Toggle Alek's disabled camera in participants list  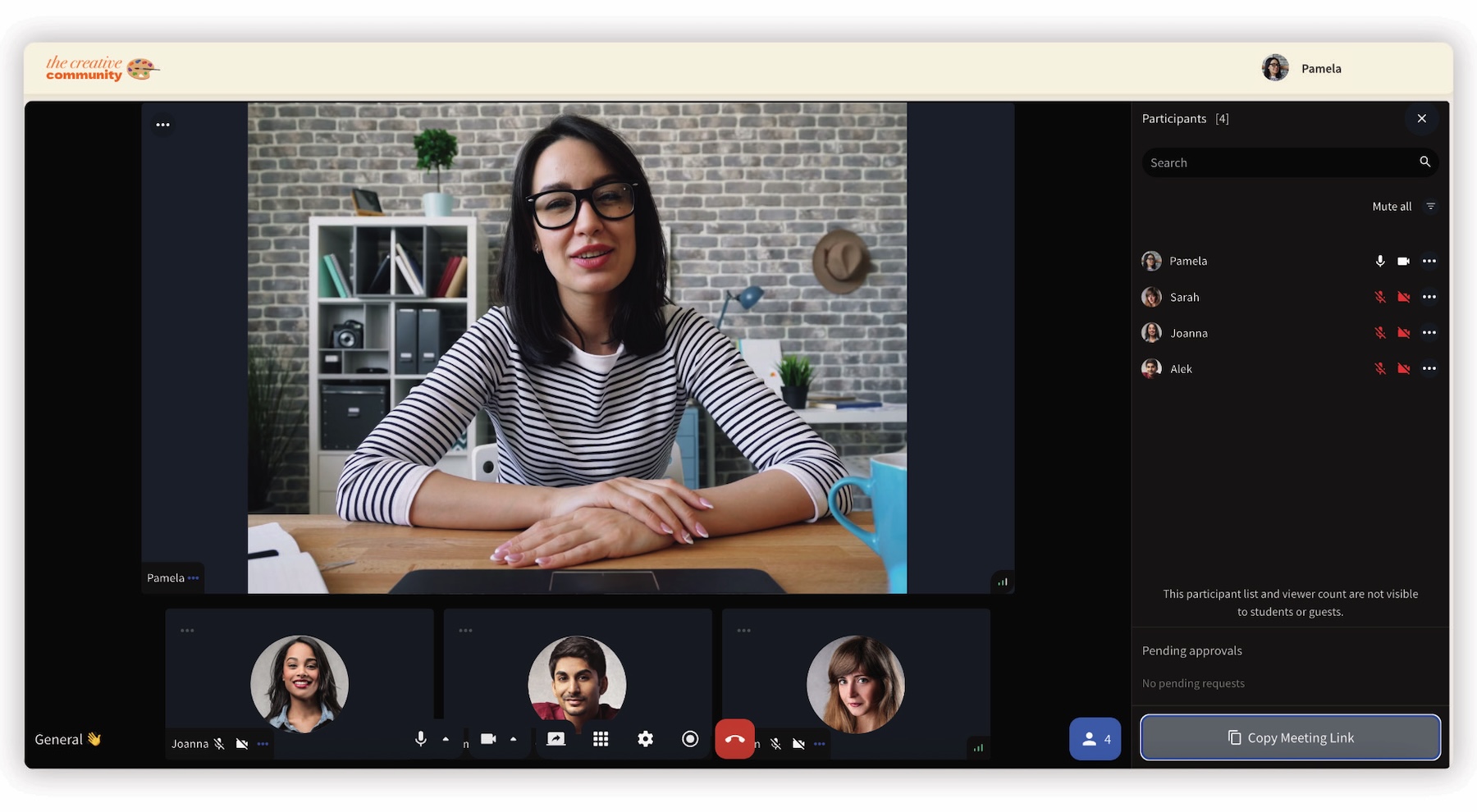[1404, 369]
